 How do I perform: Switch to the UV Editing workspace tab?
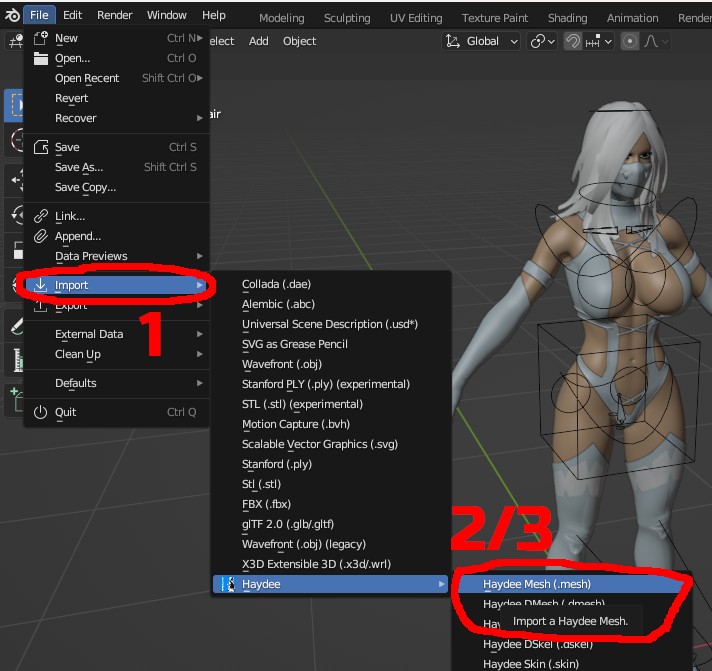(x=416, y=18)
